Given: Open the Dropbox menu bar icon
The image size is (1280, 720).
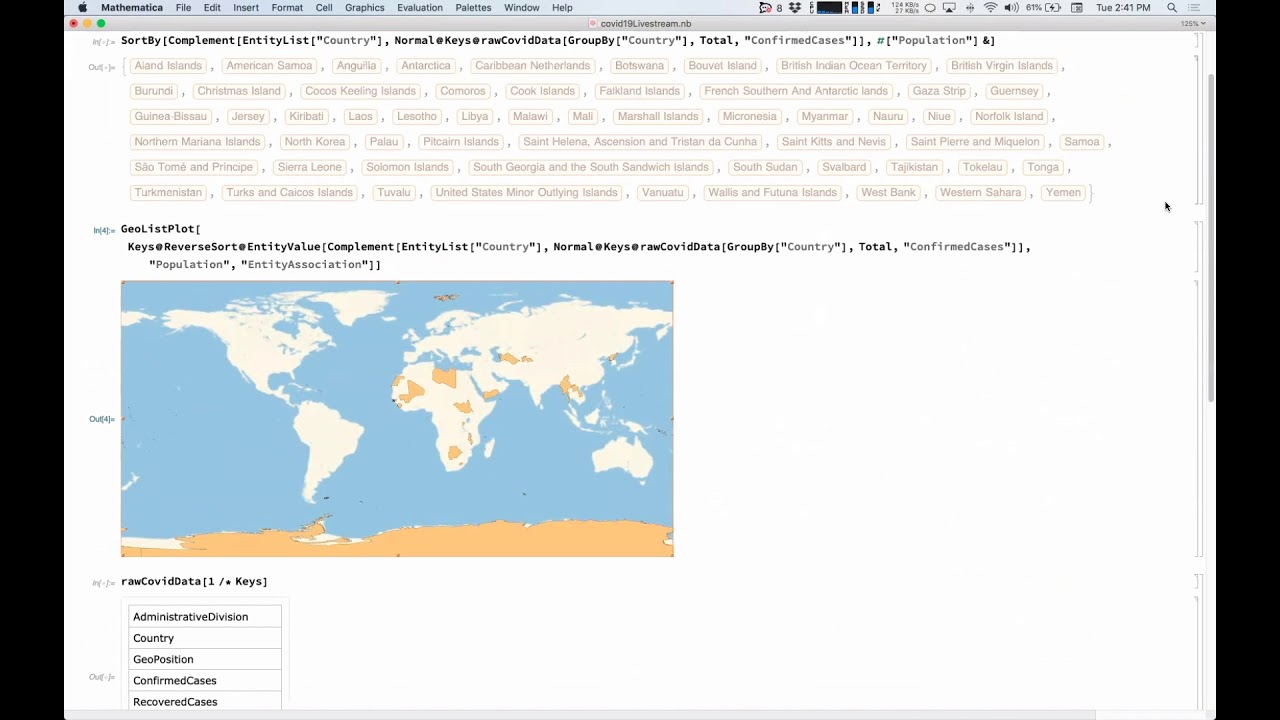Looking at the screenshot, I should tap(795, 7).
